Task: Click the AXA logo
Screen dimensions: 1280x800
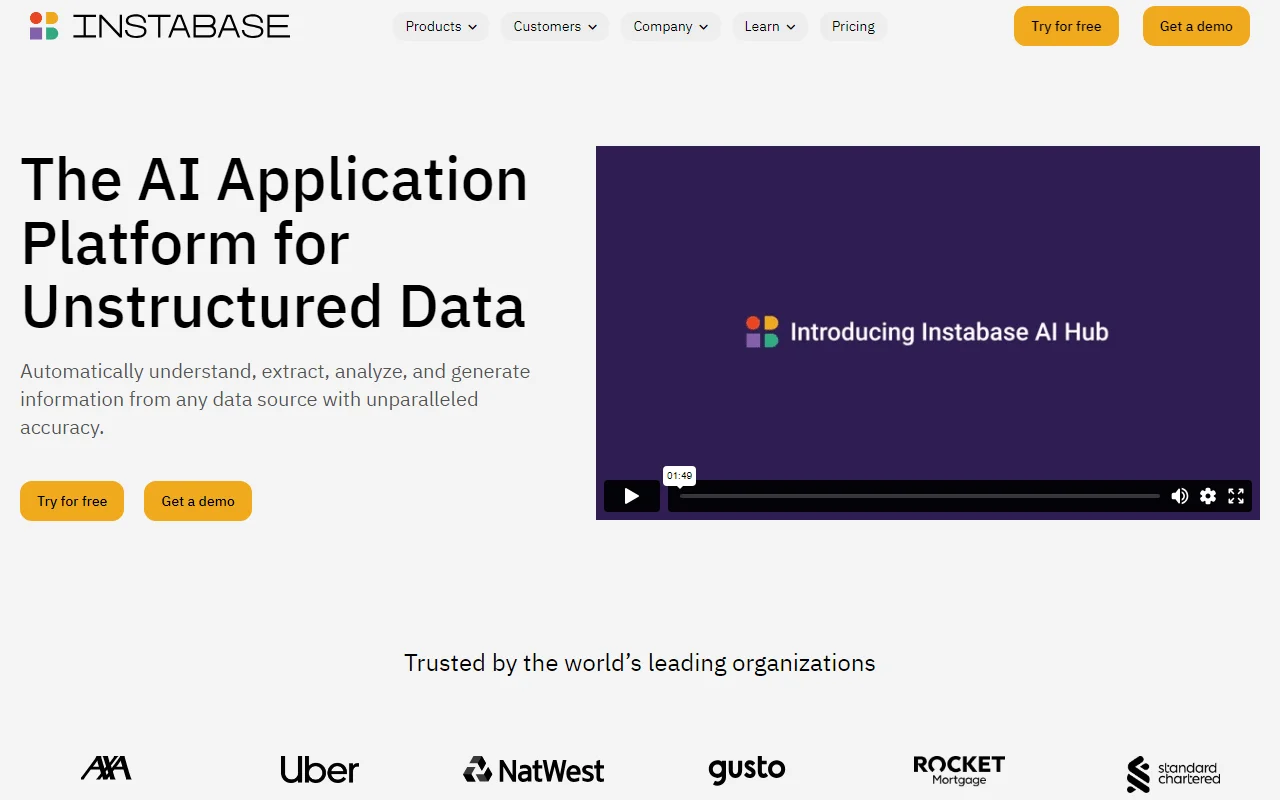Action: [x=106, y=769]
